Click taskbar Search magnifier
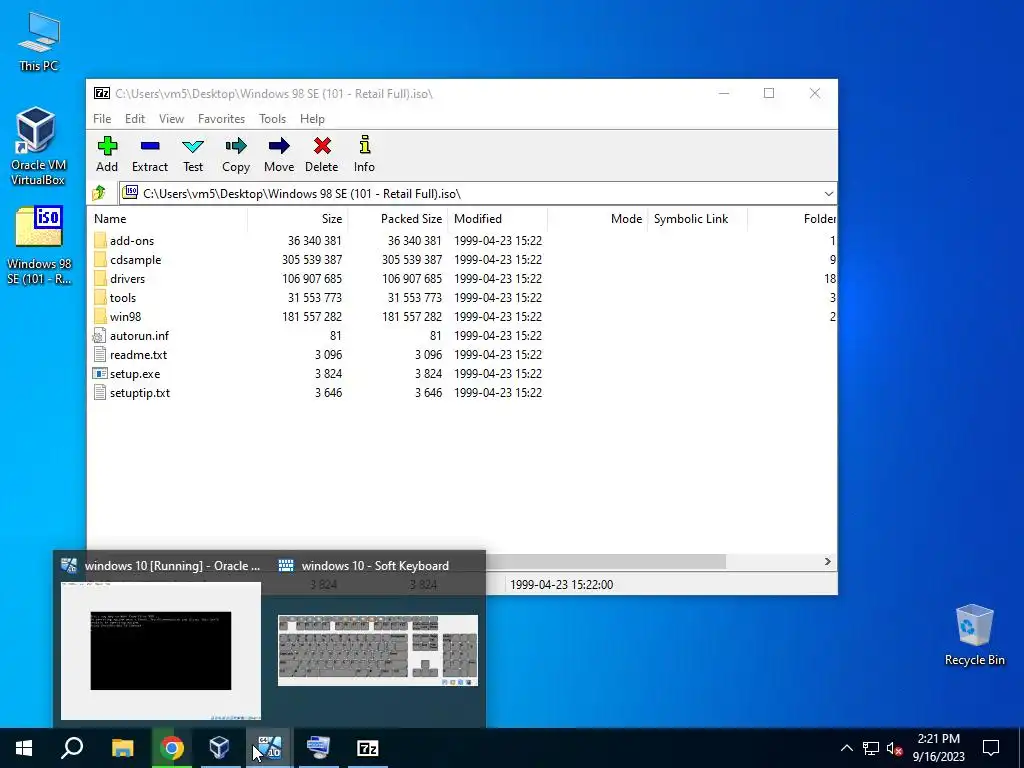This screenshot has height=768, width=1024. [x=72, y=748]
